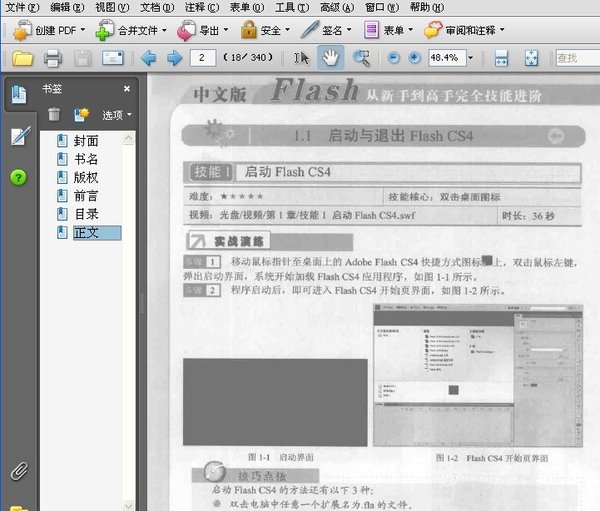
Task: Select the 书名 bookmark
Action: tap(86, 159)
